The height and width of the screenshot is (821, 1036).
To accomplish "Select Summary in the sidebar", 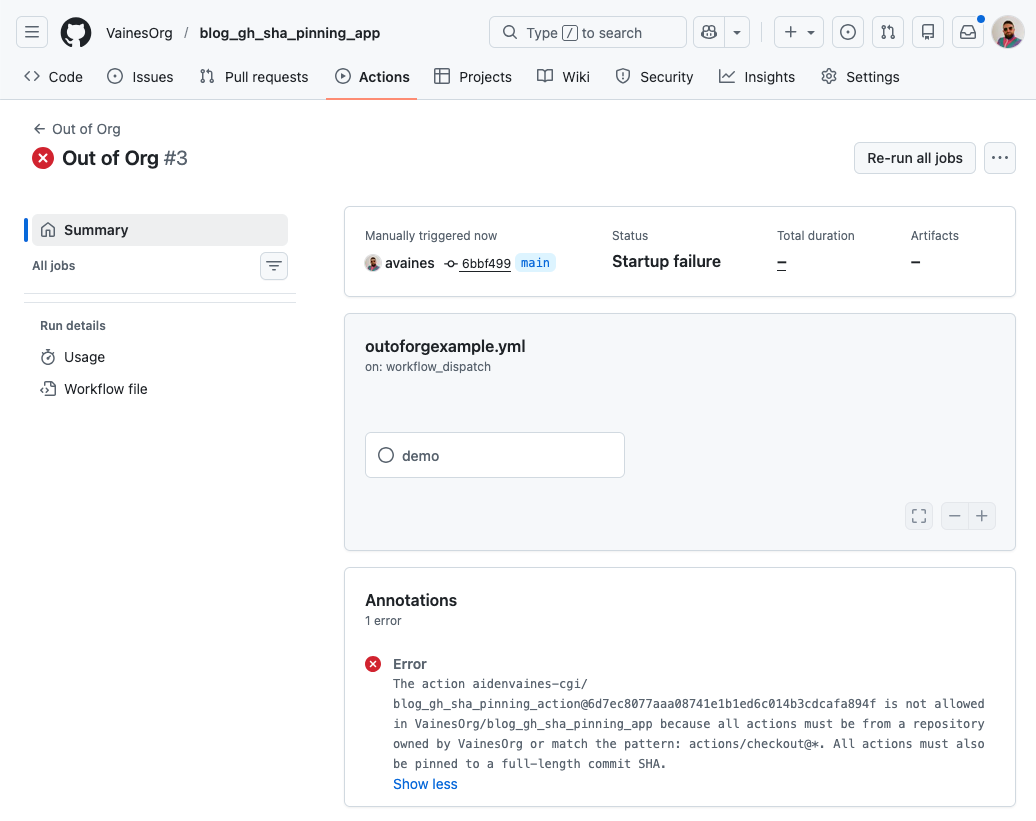I will [160, 230].
